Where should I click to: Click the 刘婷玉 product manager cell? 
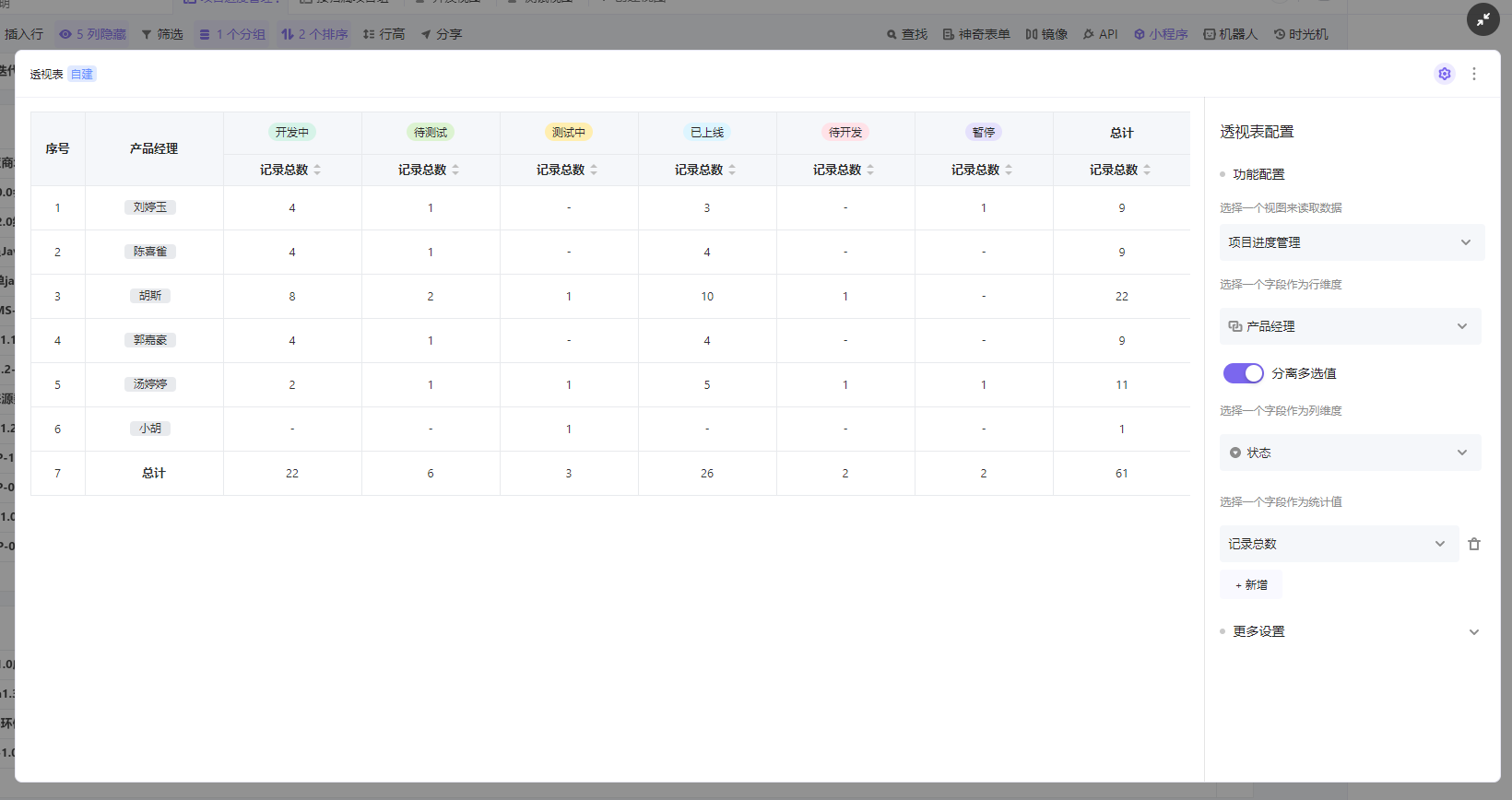[150, 207]
